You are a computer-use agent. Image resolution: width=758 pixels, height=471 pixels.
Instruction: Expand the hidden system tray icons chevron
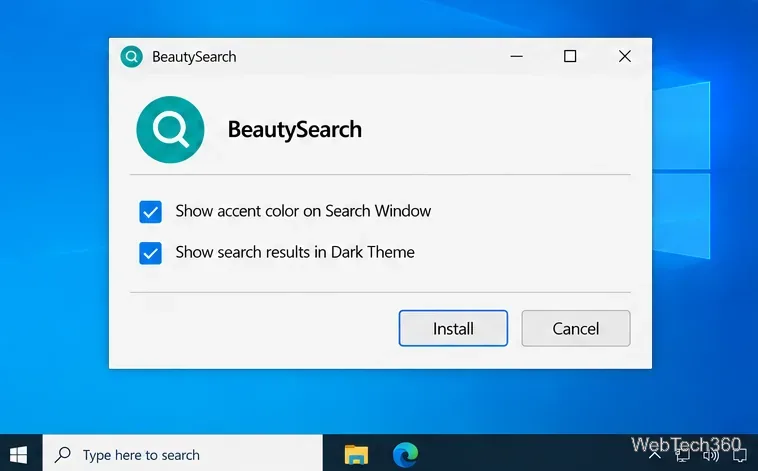(655, 455)
